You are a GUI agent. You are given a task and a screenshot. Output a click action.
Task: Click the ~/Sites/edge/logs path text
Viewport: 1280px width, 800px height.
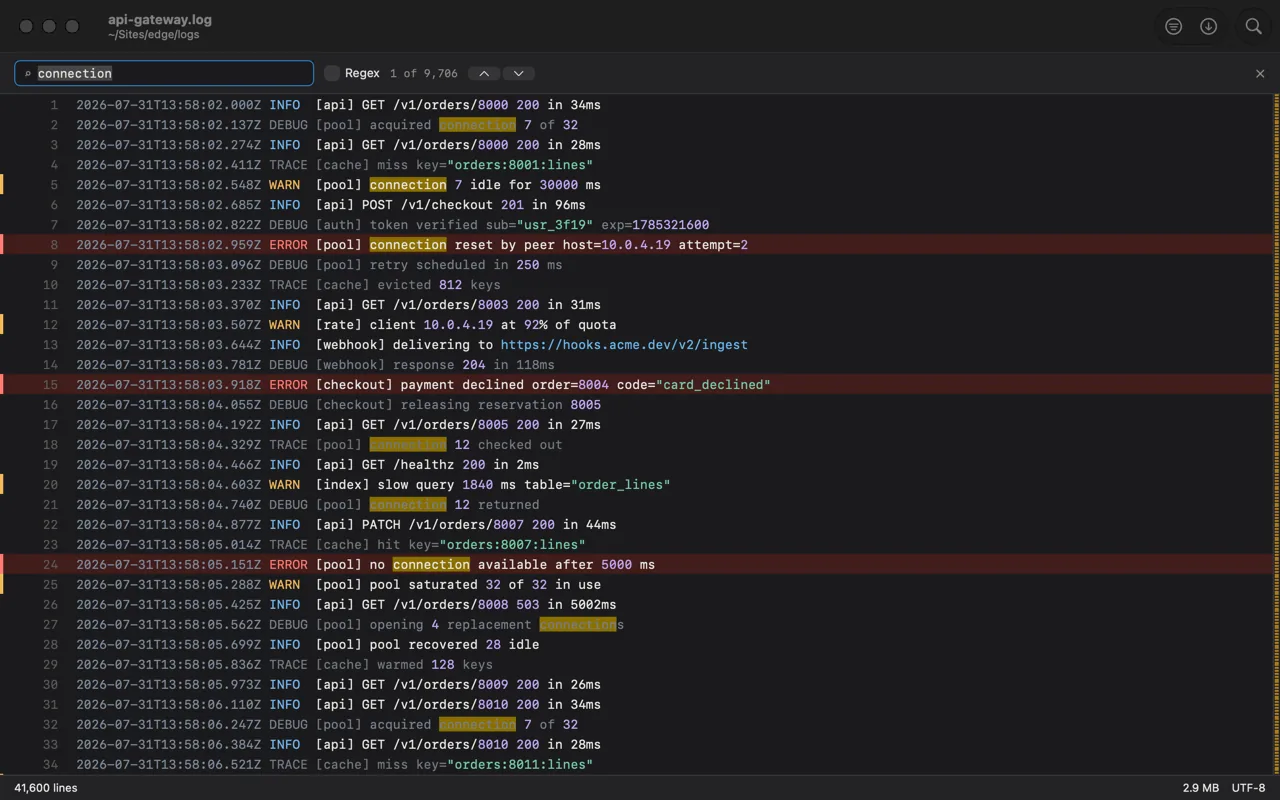[x=154, y=34]
